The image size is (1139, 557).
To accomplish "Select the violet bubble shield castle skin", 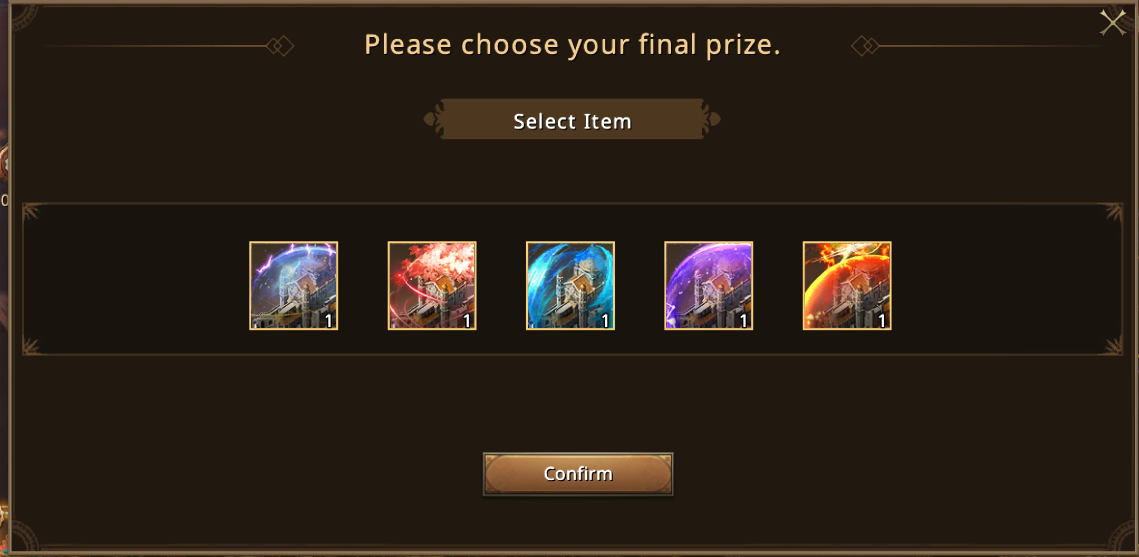I will point(709,286).
